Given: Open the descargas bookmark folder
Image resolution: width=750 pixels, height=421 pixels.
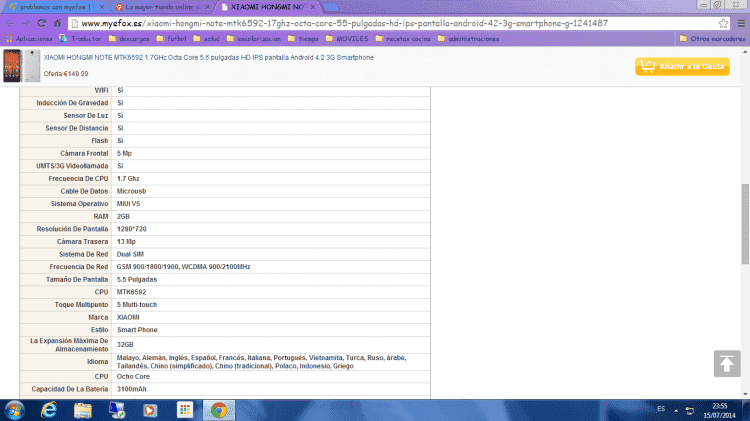Looking at the screenshot, I should click(x=129, y=39).
